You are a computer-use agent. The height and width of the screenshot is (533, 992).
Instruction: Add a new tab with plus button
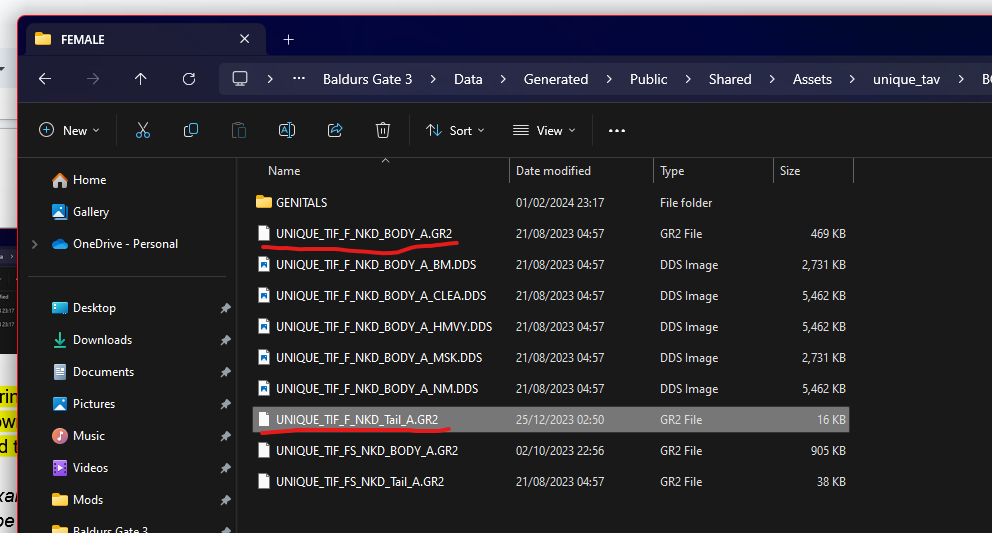coord(288,39)
